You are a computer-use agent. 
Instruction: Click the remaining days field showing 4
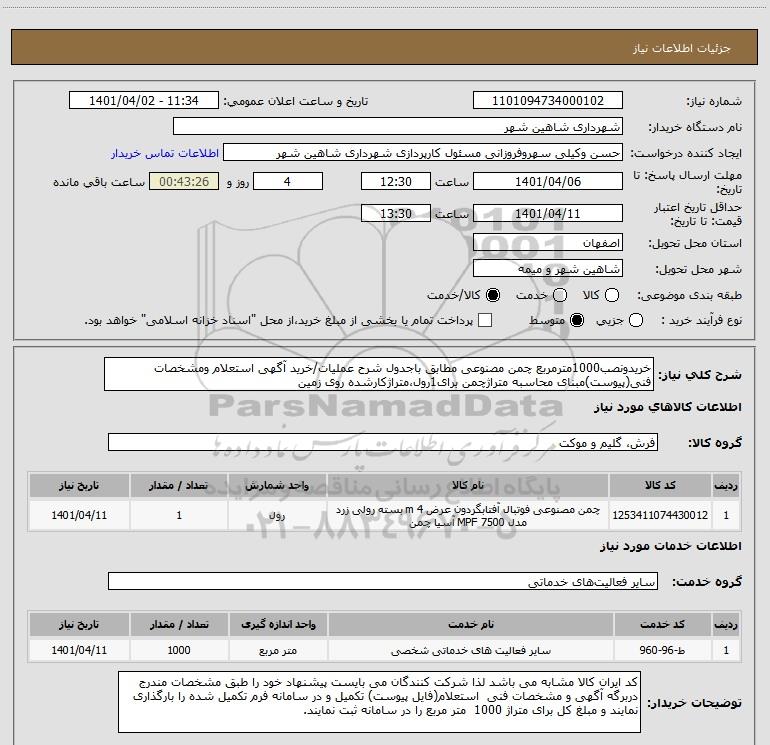pyautogui.click(x=288, y=181)
